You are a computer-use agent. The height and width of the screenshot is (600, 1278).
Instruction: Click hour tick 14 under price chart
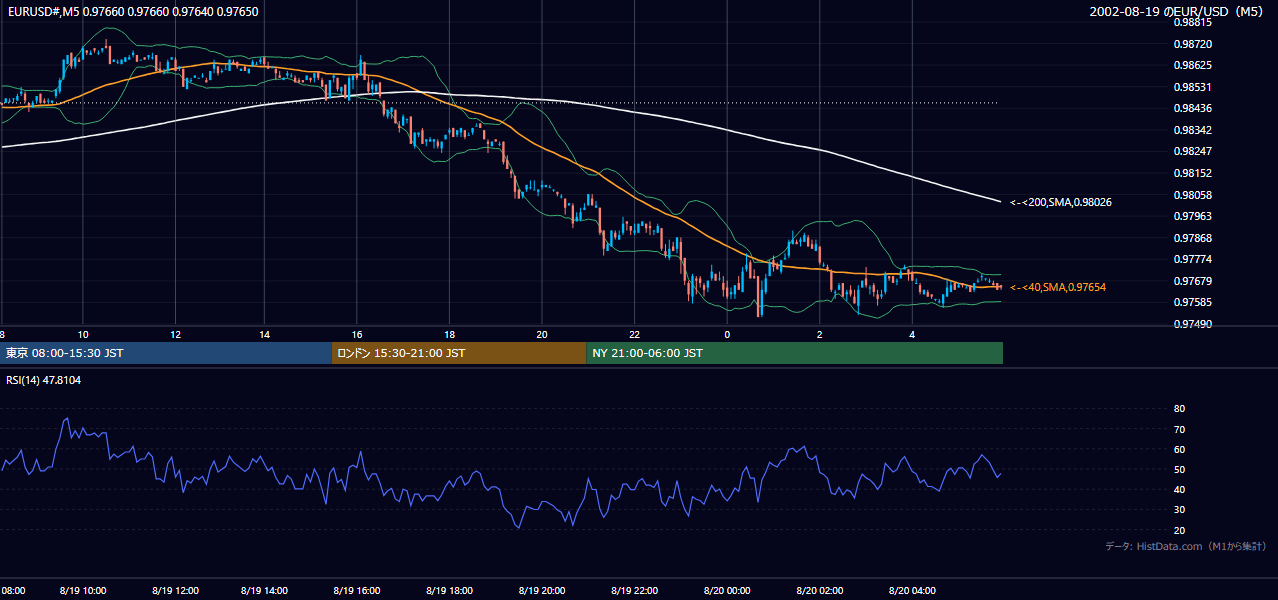point(264,334)
